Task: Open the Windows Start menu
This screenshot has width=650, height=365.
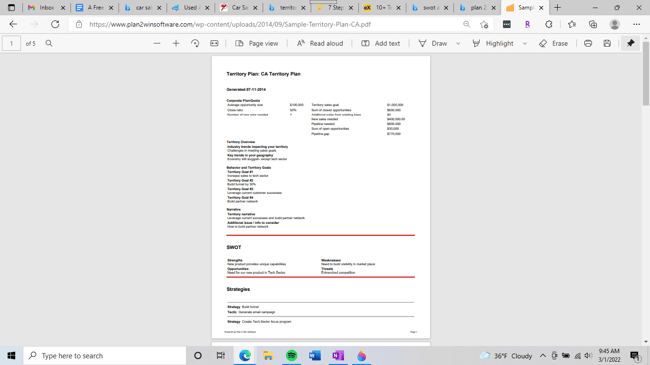Action: point(11,356)
